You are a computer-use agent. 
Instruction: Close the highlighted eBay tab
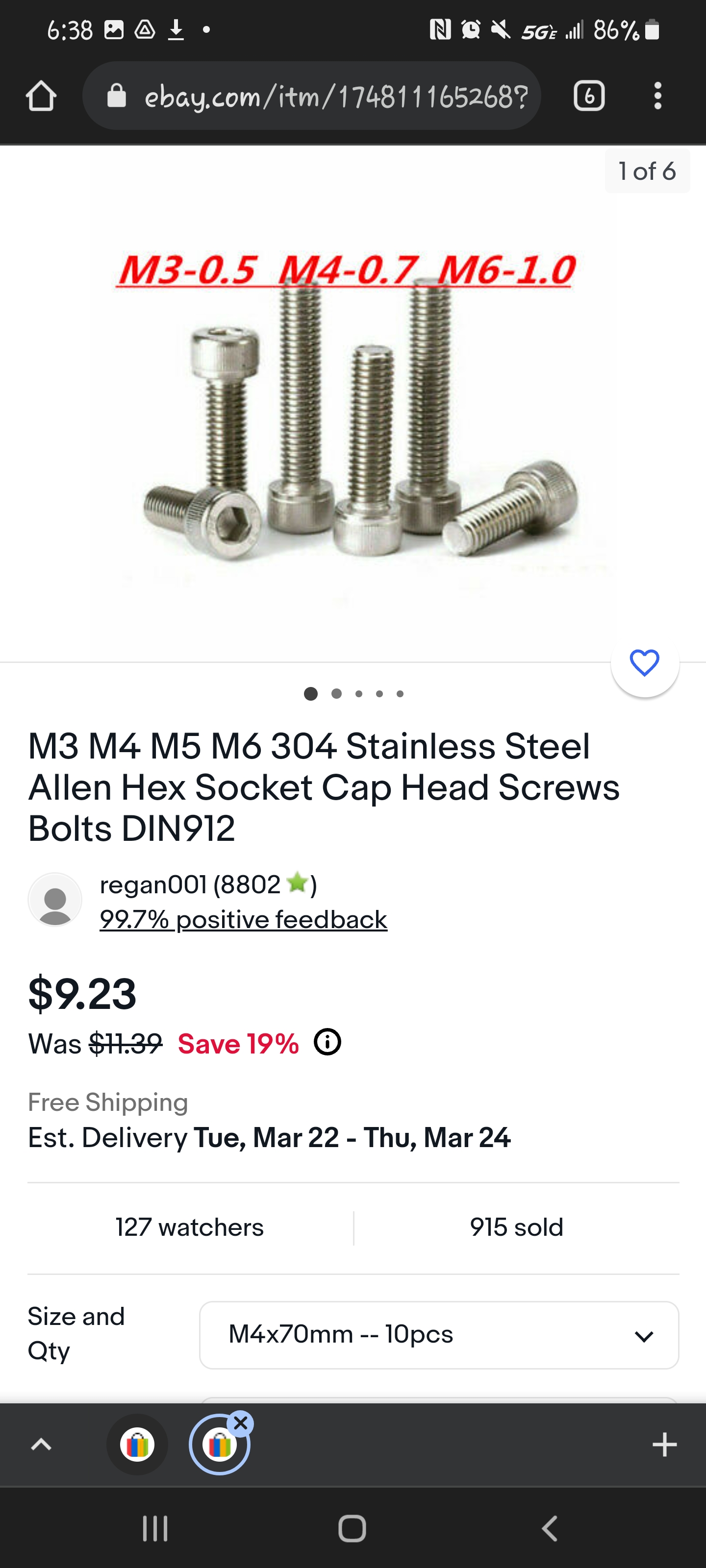pos(241,1424)
